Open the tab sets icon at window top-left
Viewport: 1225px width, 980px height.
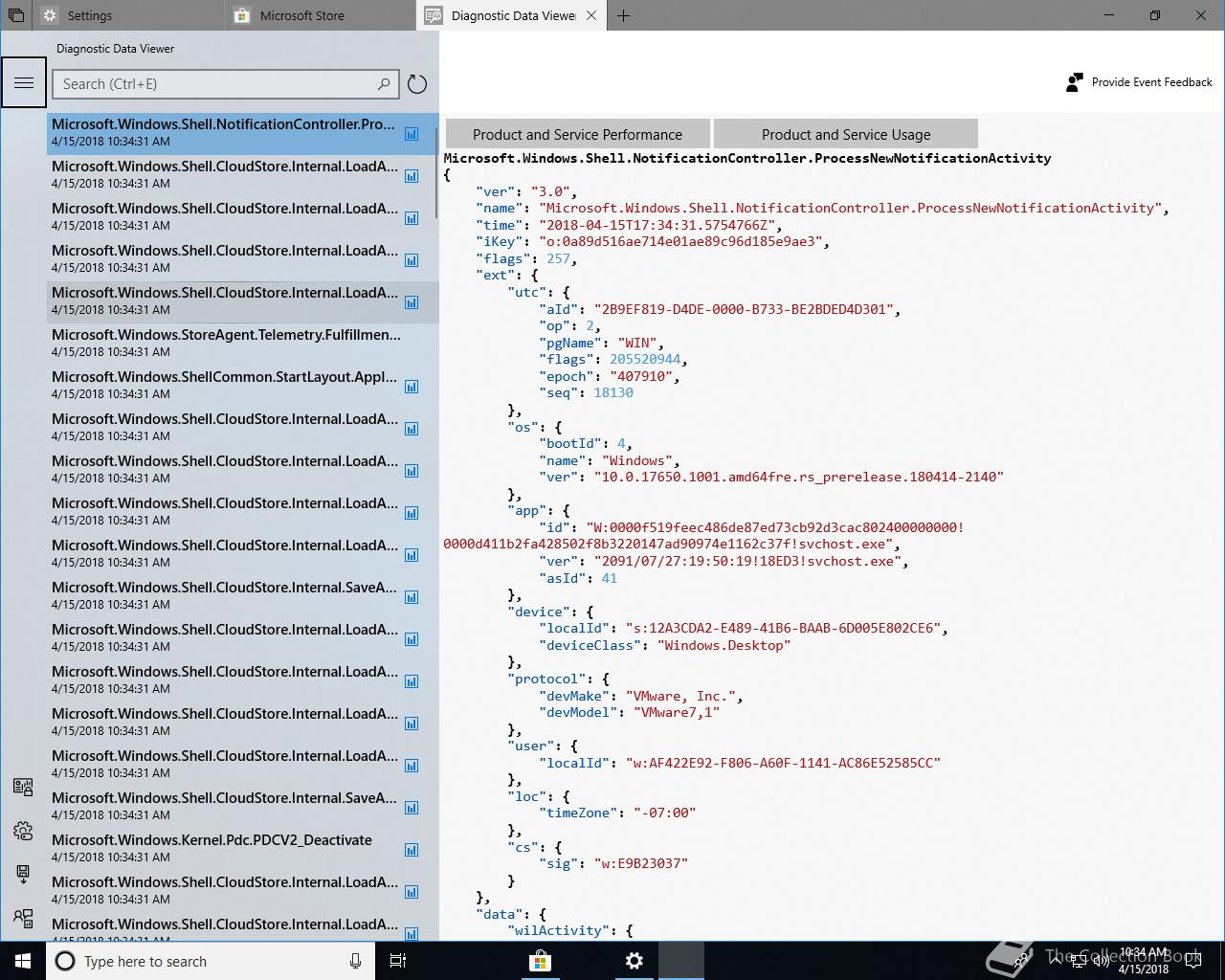click(16, 15)
